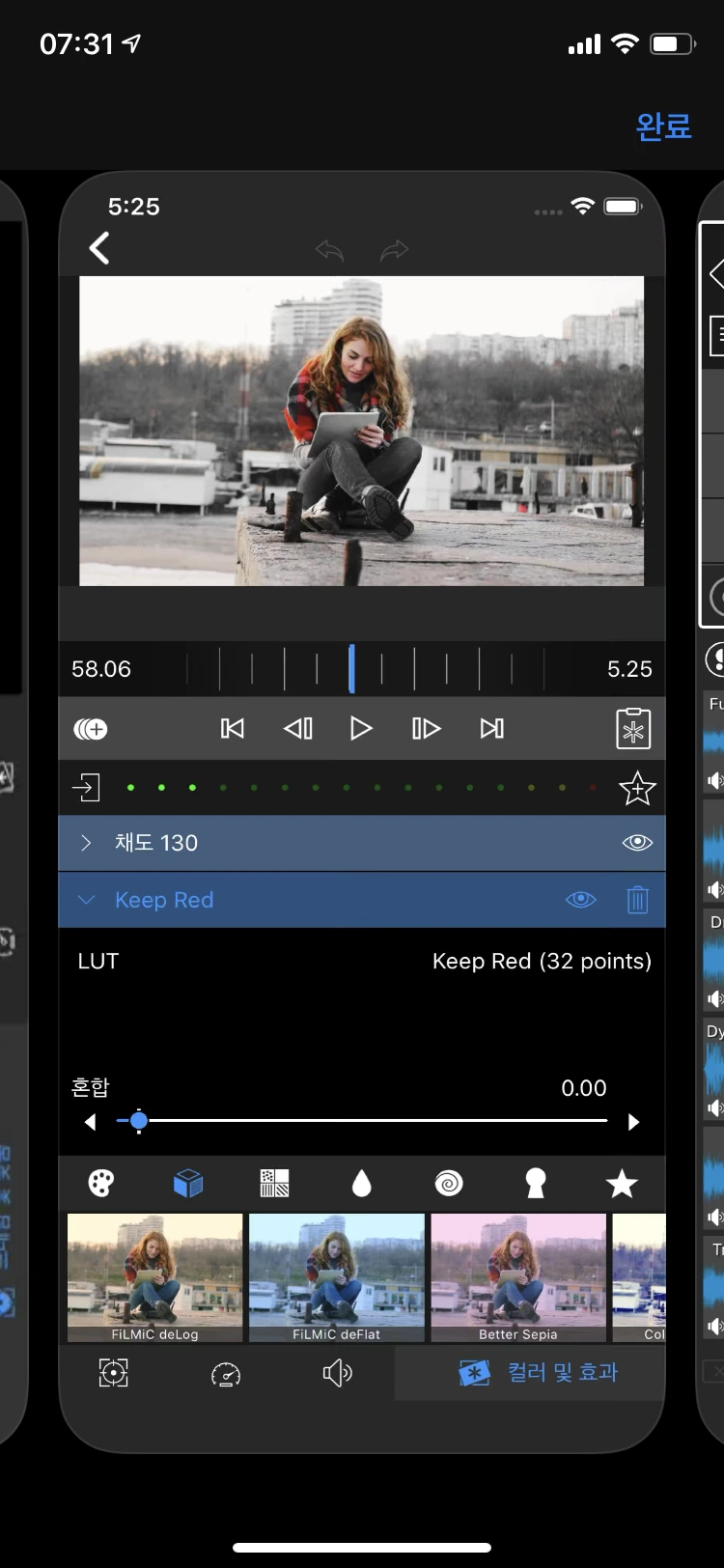Collapse the Keep Red effect row
This screenshot has height=1568, width=724.
click(x=86, y=900)
